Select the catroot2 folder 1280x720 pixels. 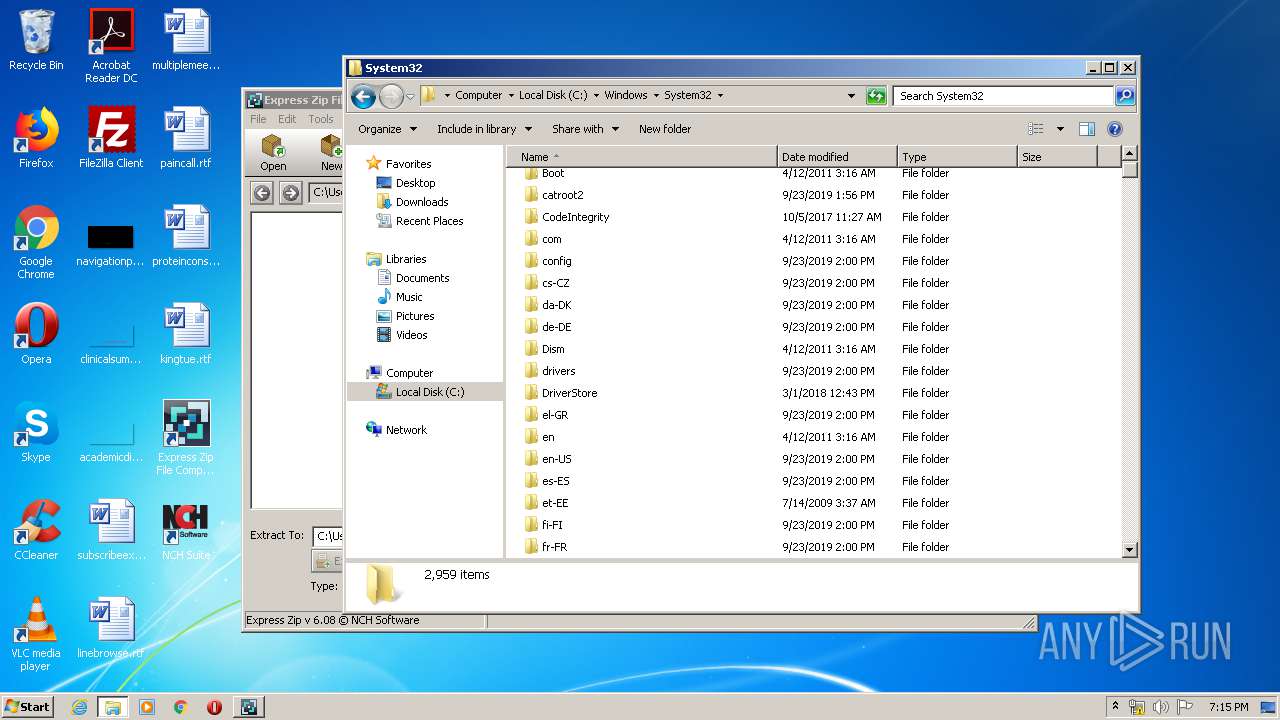click(562, 195)
